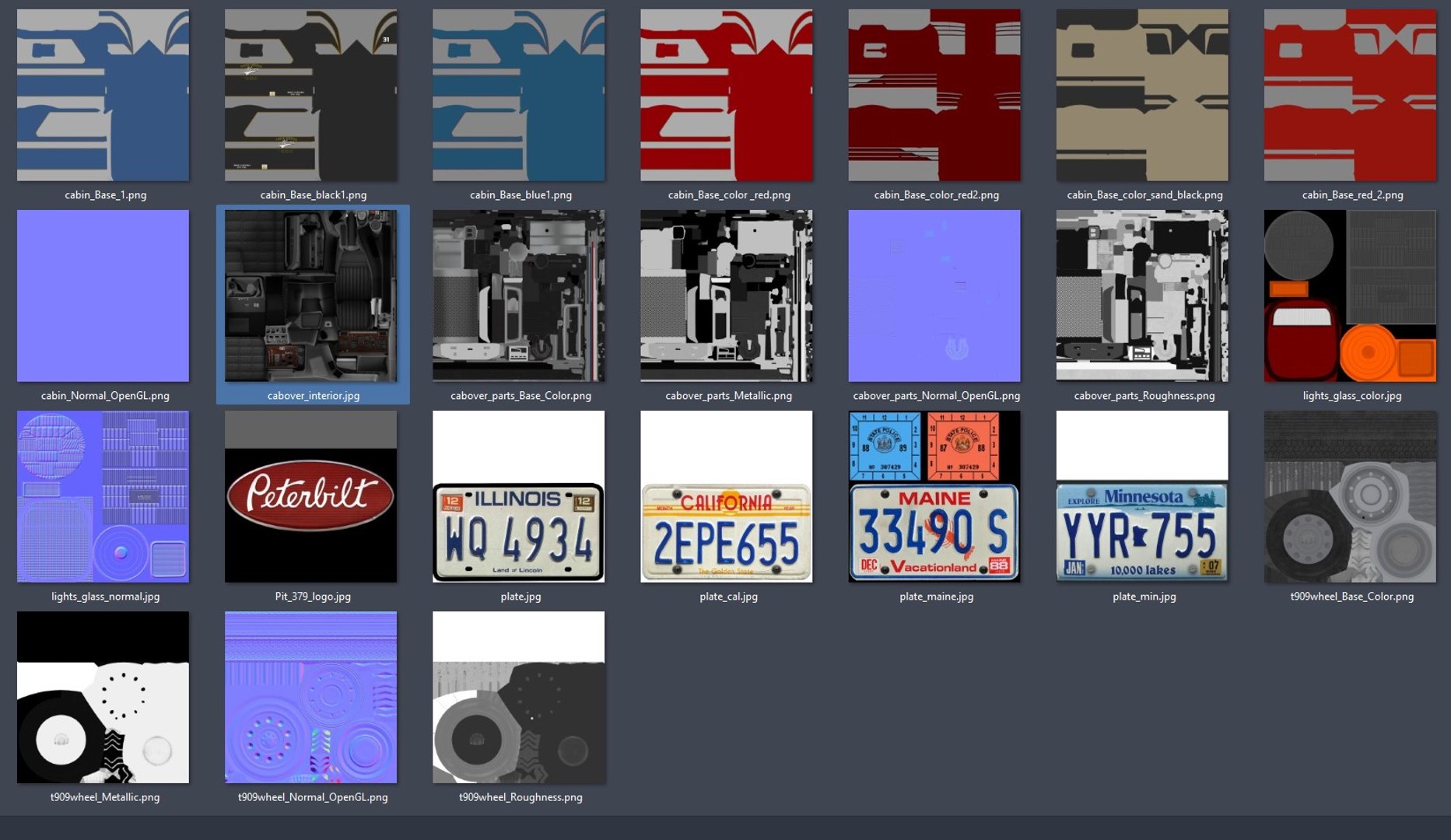1451x840 pixels.
Task: Click the cabin_Base_color _red.png thumbnail
Action: tap(726, 95)
